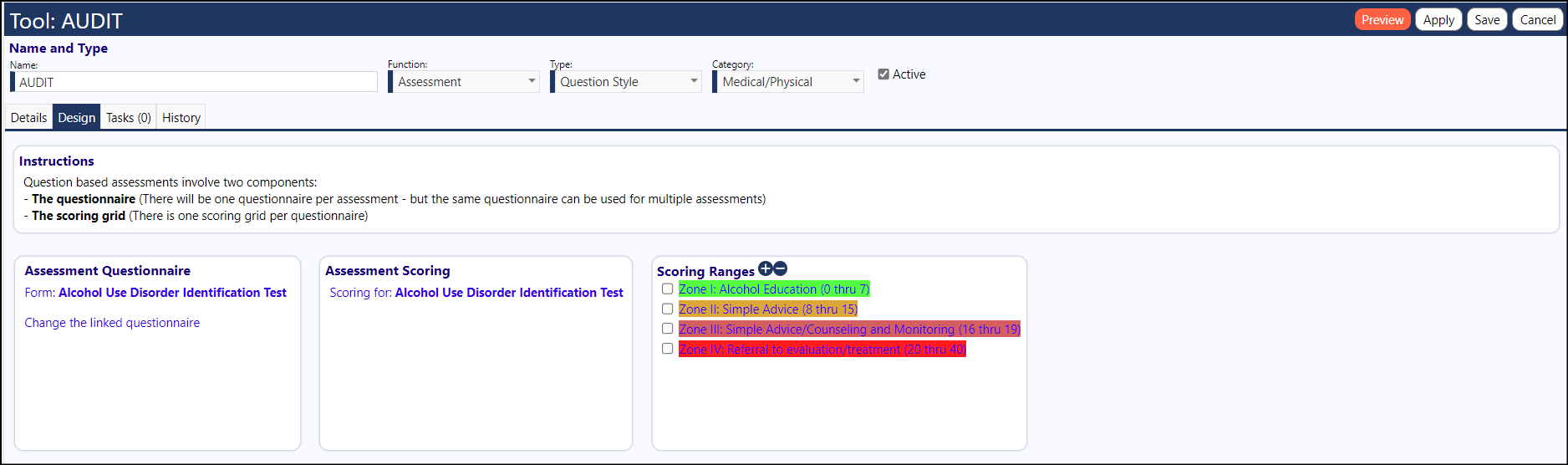Open the Category dropdown showing Medical/Physical
The width and height of the screenshot is (1568, 465).
coord(788,81)
